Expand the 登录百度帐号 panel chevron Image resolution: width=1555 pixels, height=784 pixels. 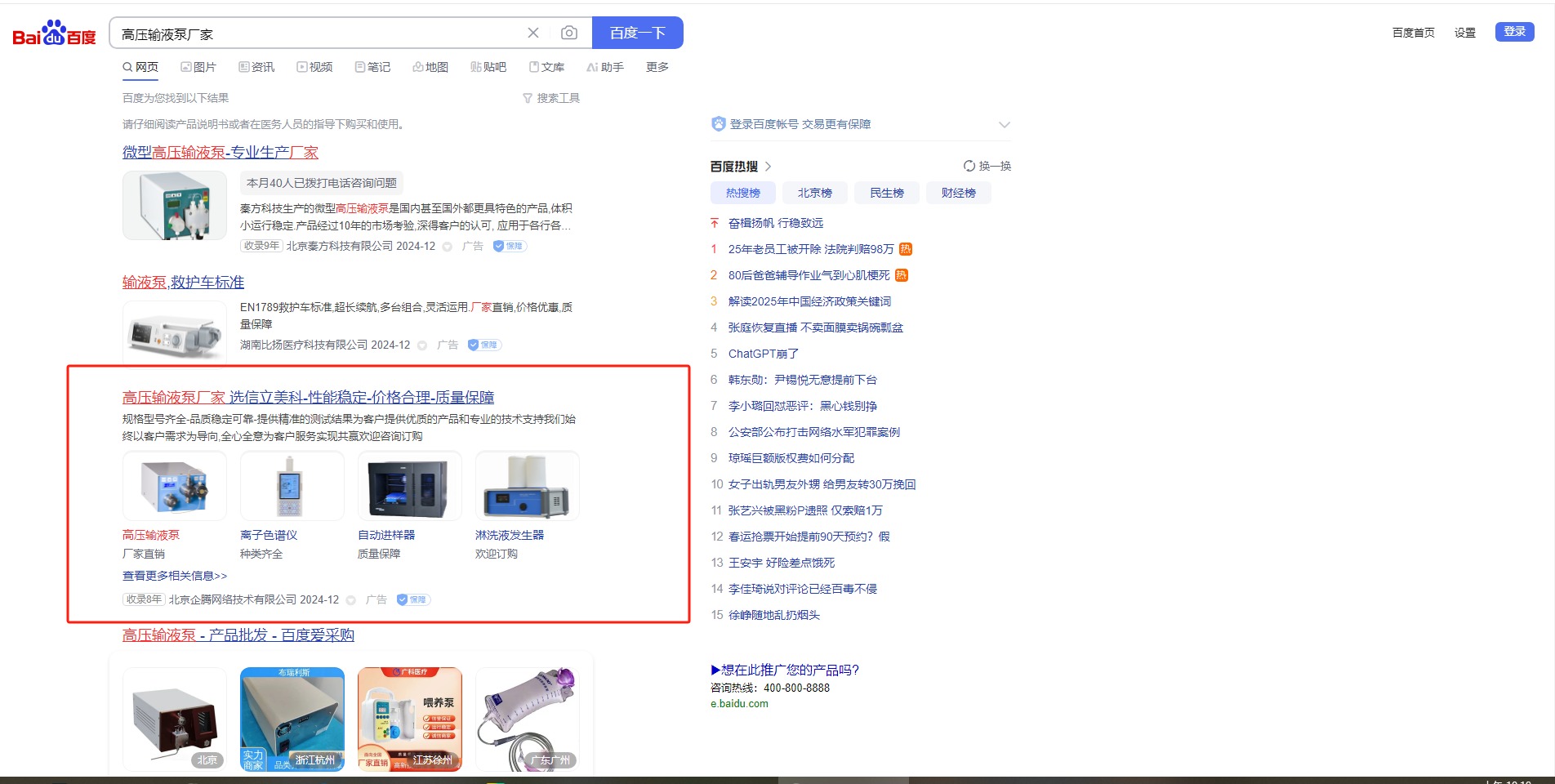(x=1005, y=125)
